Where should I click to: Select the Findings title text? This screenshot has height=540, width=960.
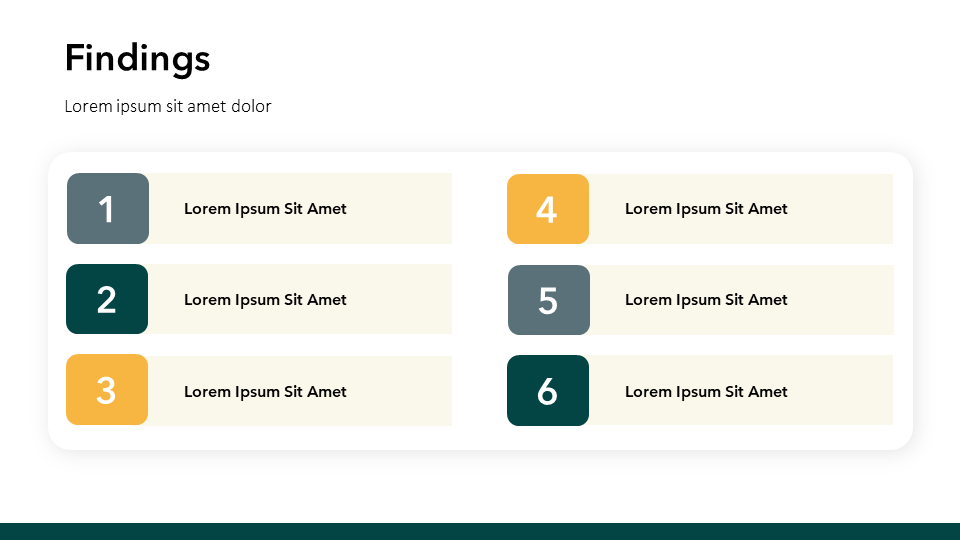pos(137,58)
